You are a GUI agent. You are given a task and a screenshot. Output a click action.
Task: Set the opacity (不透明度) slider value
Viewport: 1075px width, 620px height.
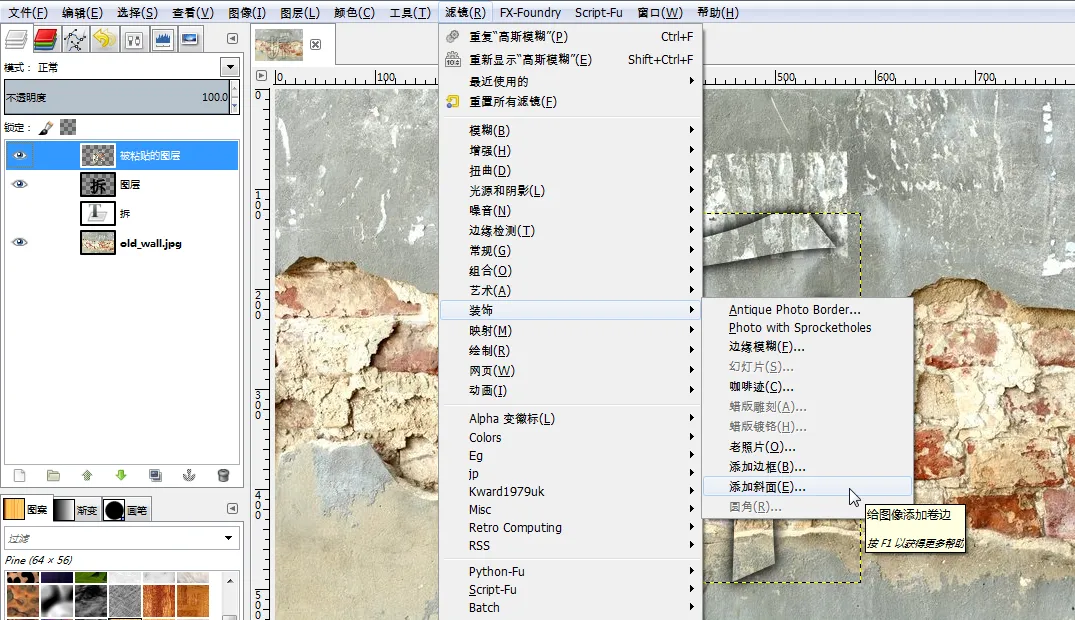coord(117,97)
